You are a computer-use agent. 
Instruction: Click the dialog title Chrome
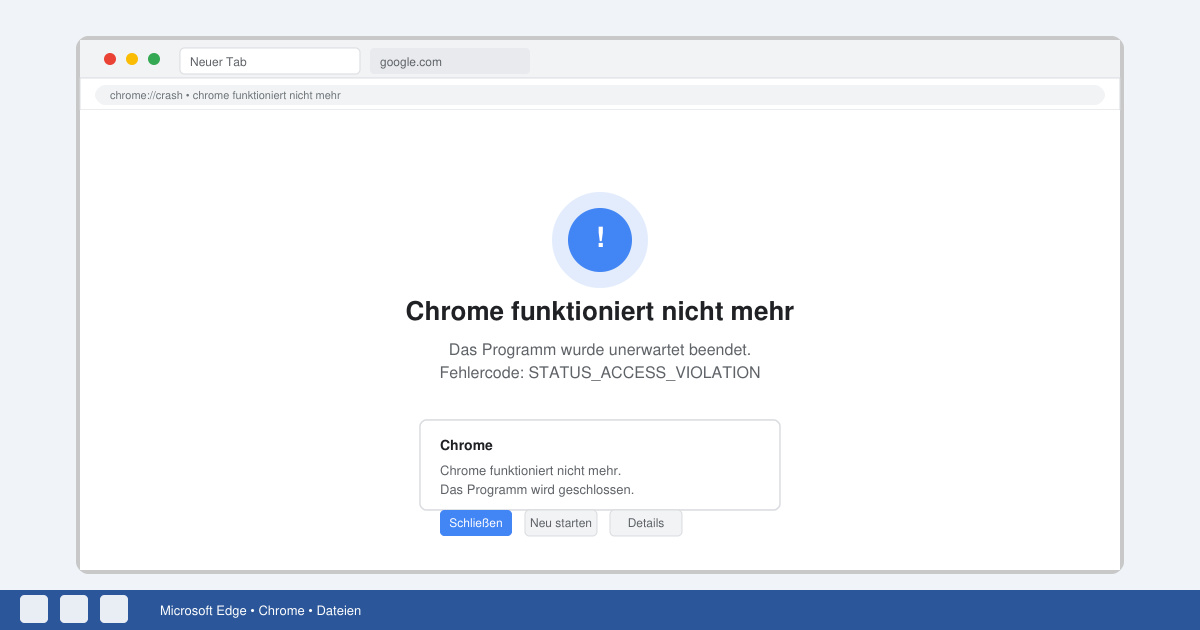click(x=466, y=445)
